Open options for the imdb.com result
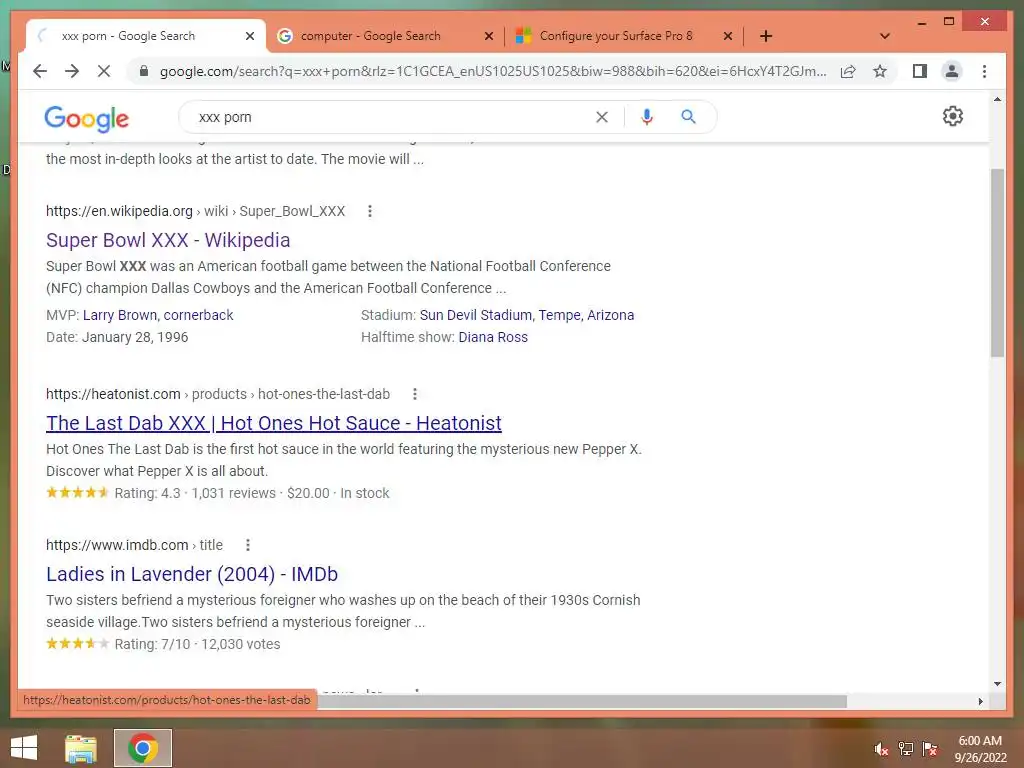Screen dimensions: 1024x768 pos(248,545)
